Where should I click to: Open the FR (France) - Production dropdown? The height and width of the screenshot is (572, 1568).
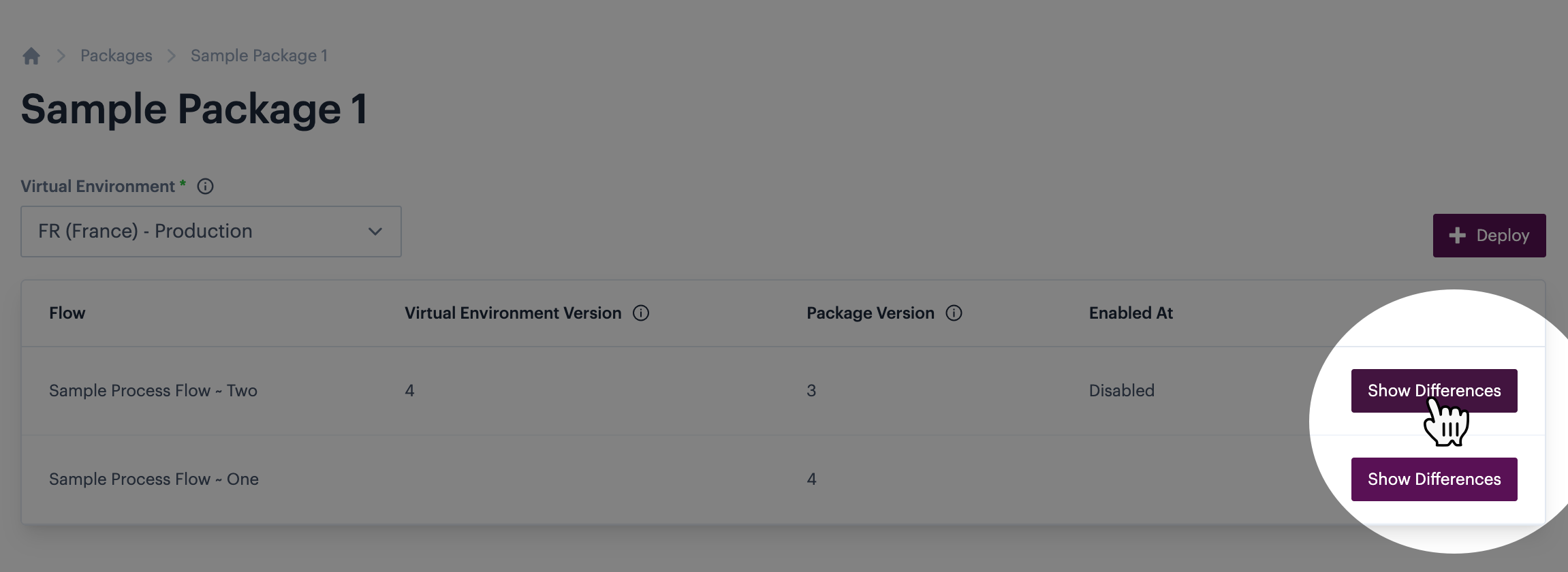pyautogui.click(x=211, y=232)
